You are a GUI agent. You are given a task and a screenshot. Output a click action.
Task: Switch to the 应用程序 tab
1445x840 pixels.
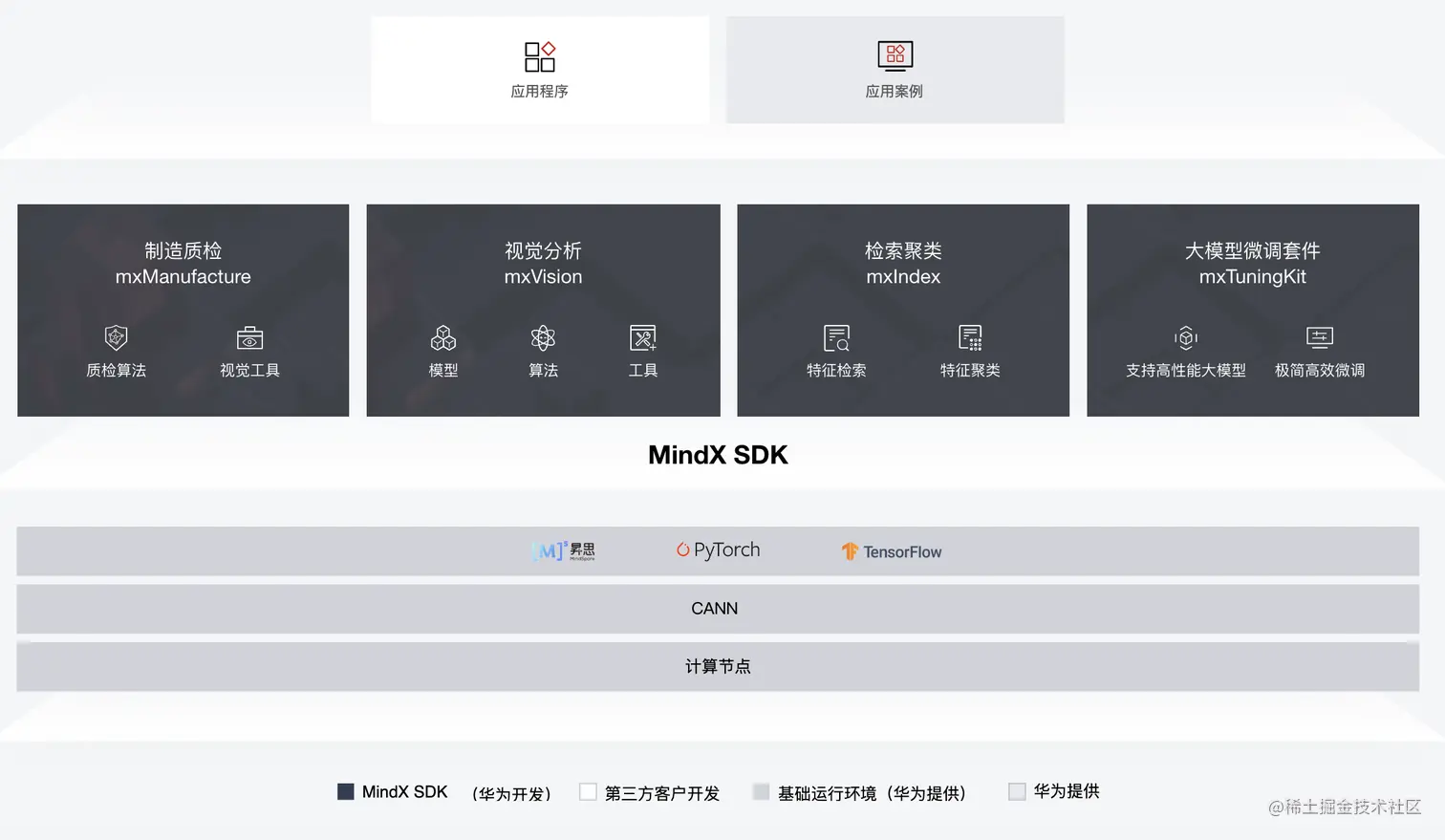click(540, 69)
